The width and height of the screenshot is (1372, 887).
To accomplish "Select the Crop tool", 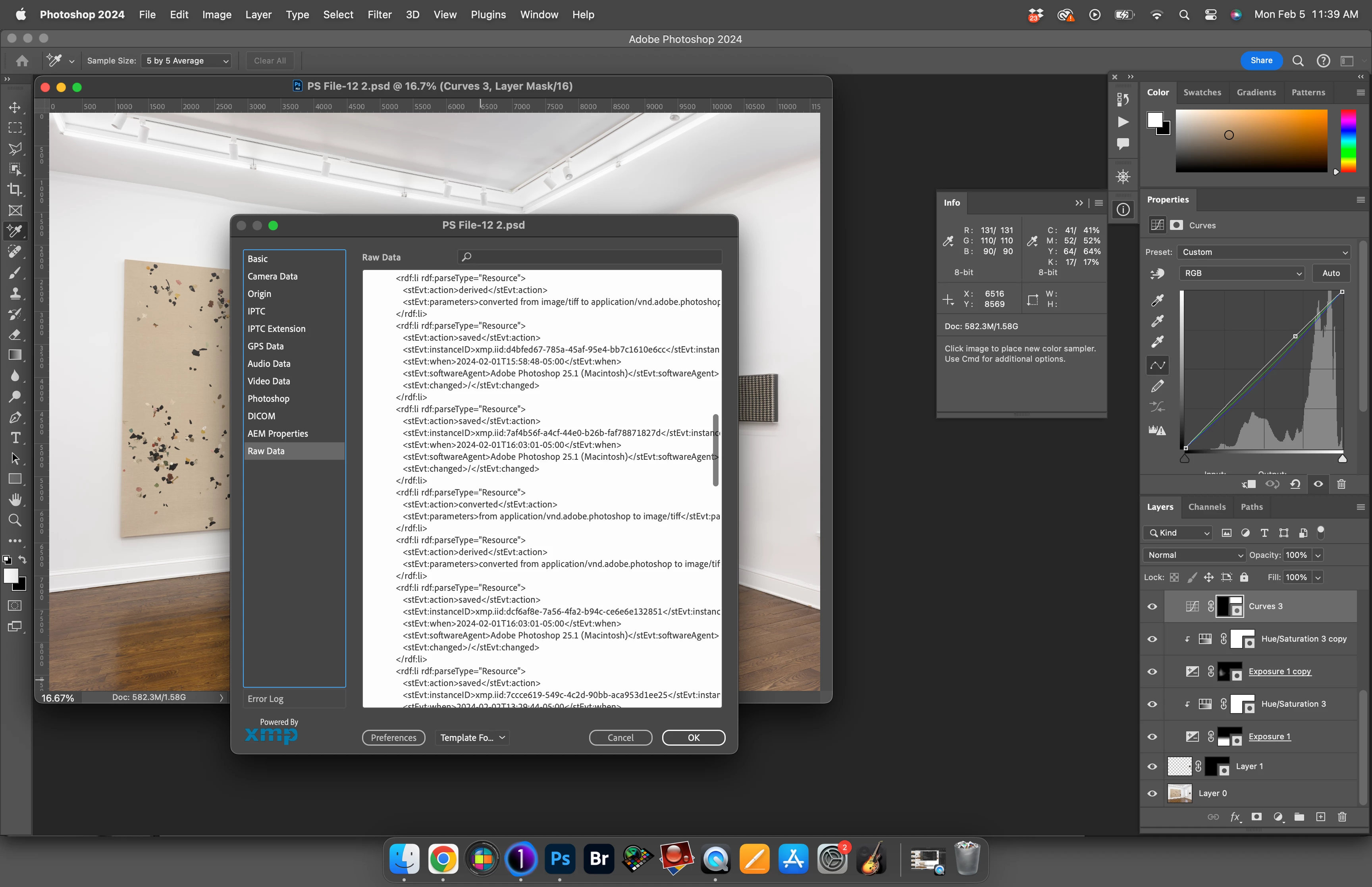I will (x=15, y=189).
